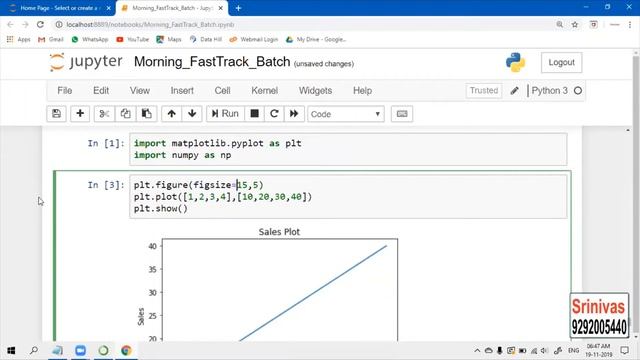Viewport: 640px width, 360px height.
Task: Close the Home Page browser tab
Action: 109,8
